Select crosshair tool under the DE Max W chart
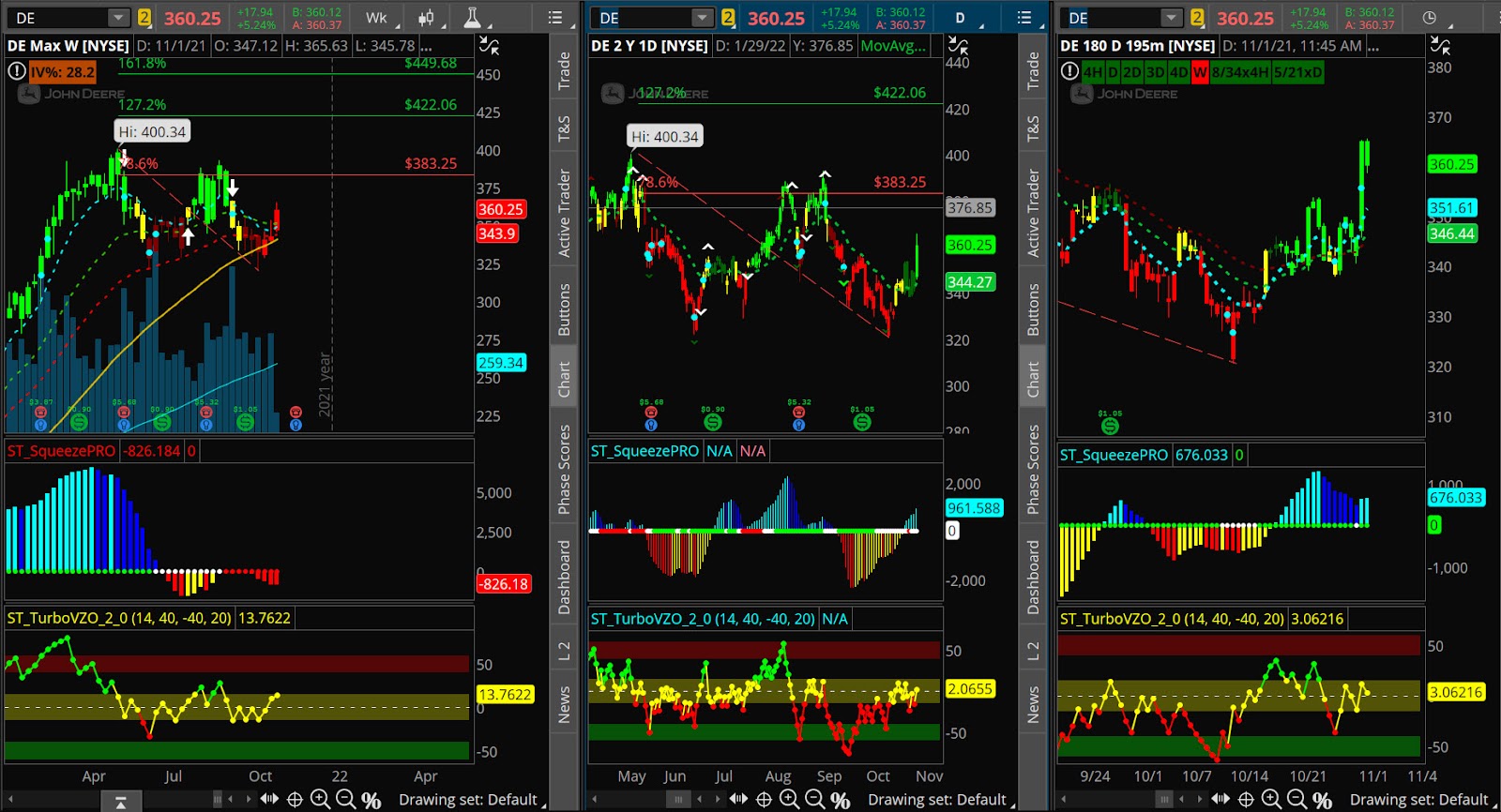The height and width of the screenshot is (812, 1501). (x=295, y=800)
